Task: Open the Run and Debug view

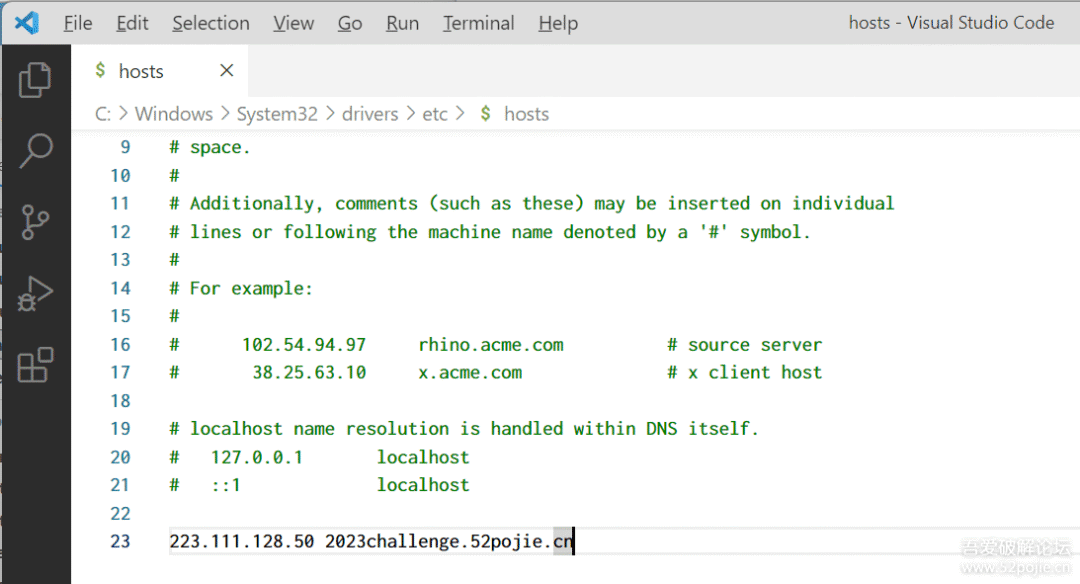Action: (35, 294)
